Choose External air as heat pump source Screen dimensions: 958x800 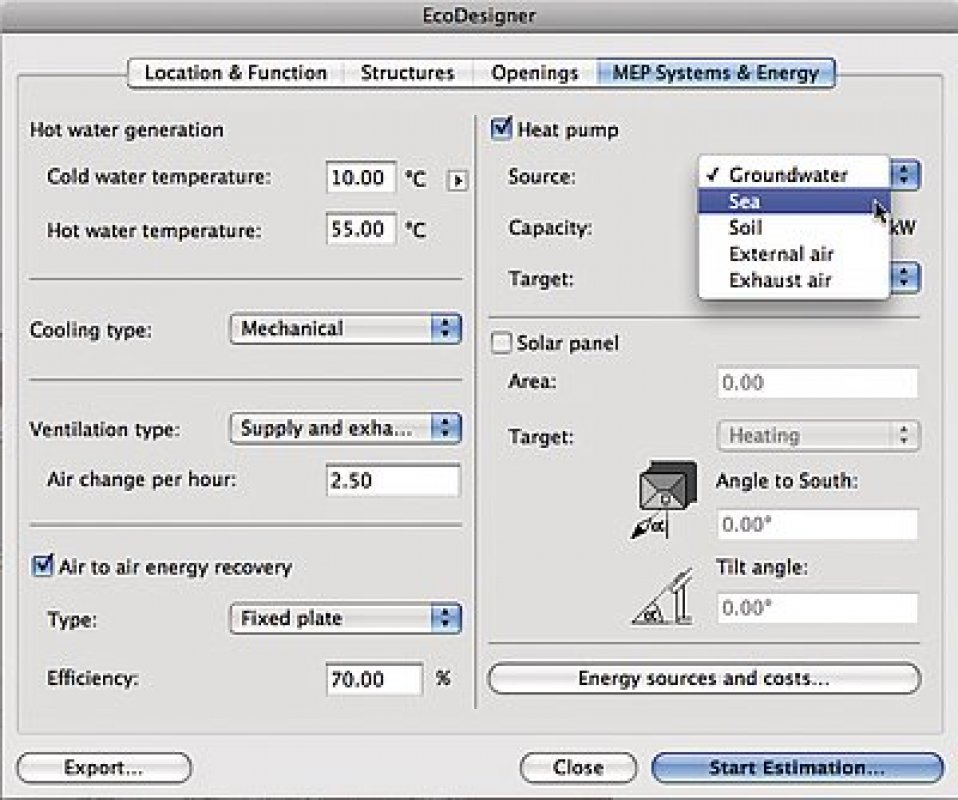[x=794, y=254]
